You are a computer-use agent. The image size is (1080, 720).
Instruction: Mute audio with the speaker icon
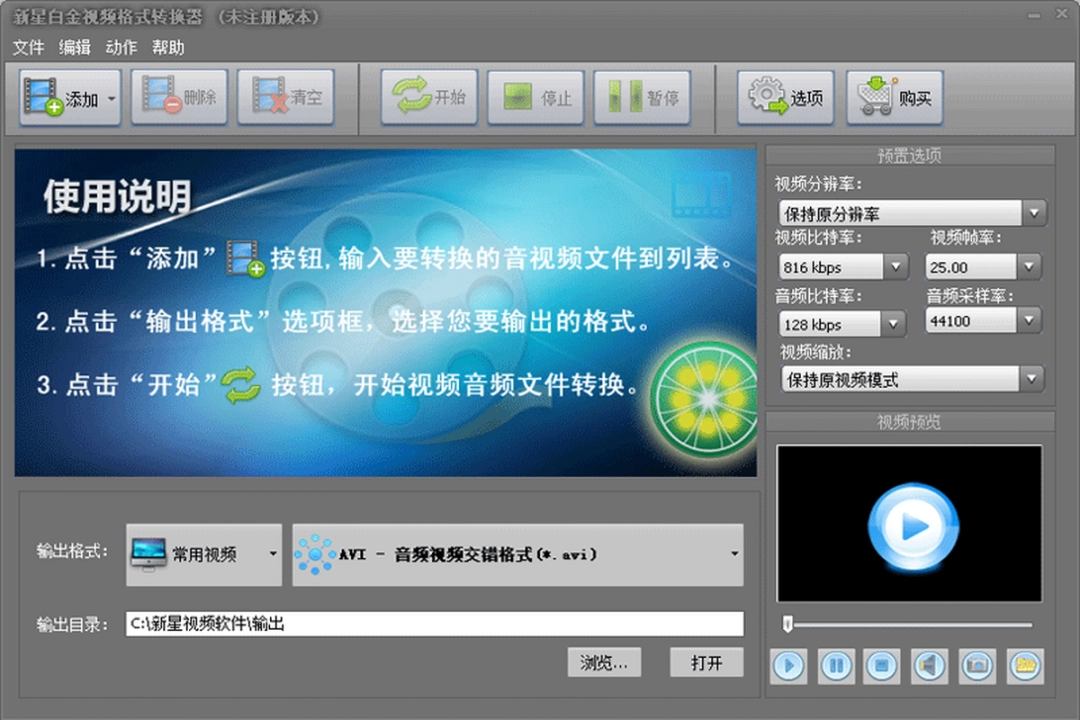tap(930, 666)
